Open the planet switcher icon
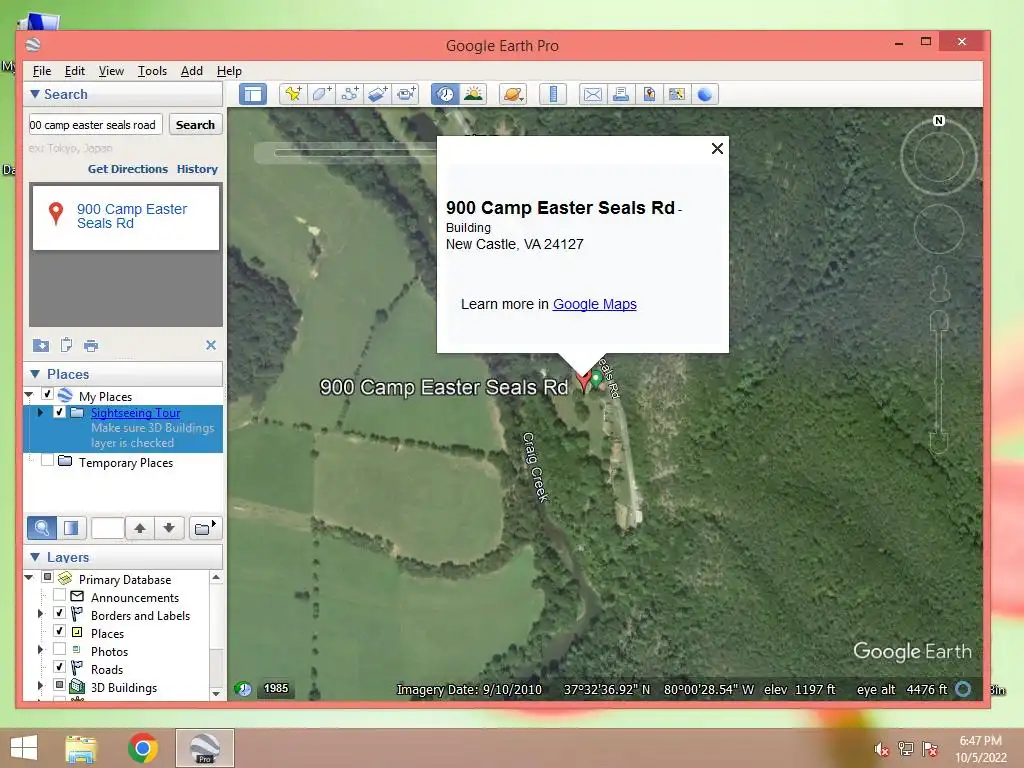The width and height of the screenshot is (1024, 768). click(x=513, y=94)
